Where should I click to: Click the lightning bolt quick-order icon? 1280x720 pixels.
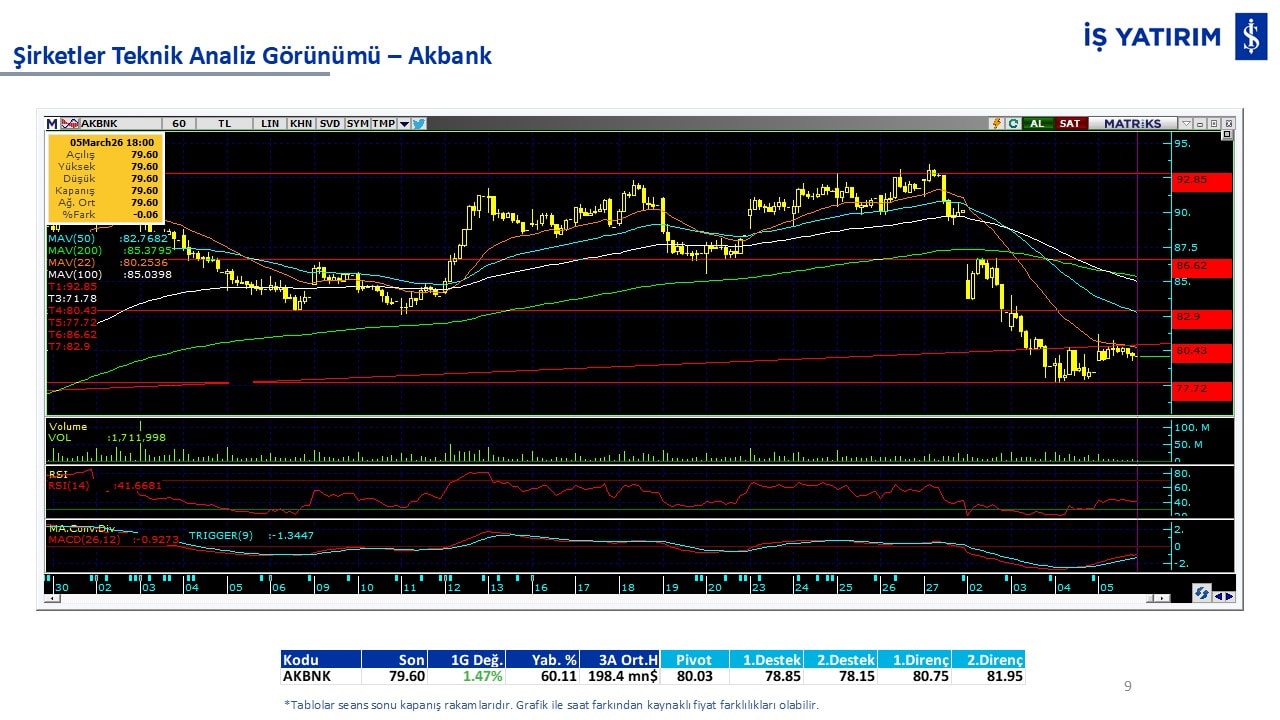(x=996, y=124)
